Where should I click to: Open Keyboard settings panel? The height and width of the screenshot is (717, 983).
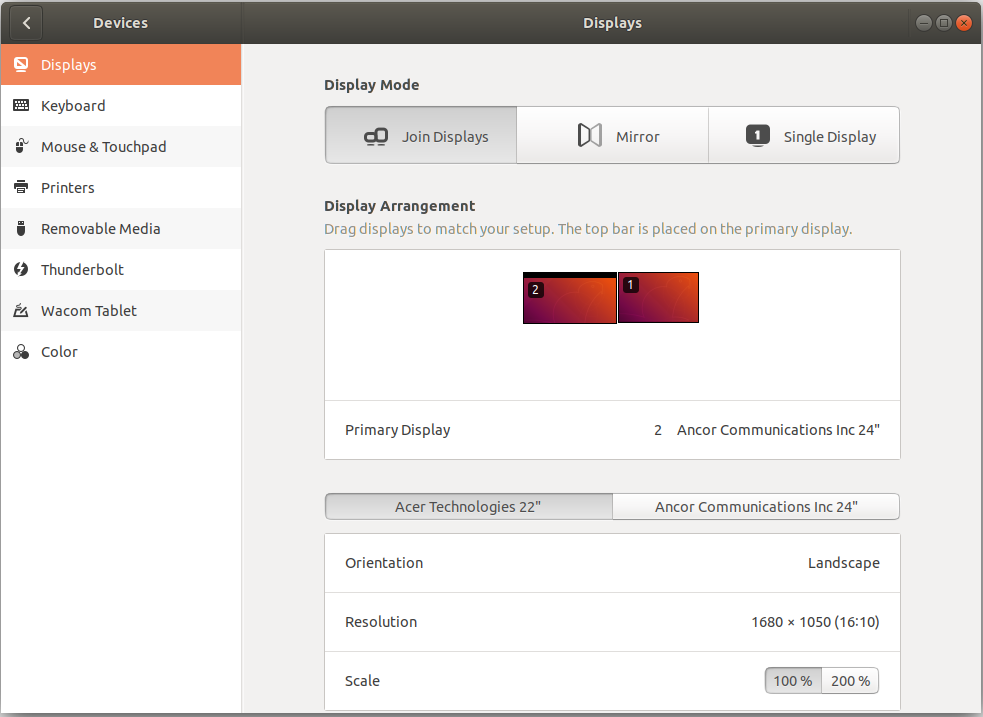coord(121,105)
